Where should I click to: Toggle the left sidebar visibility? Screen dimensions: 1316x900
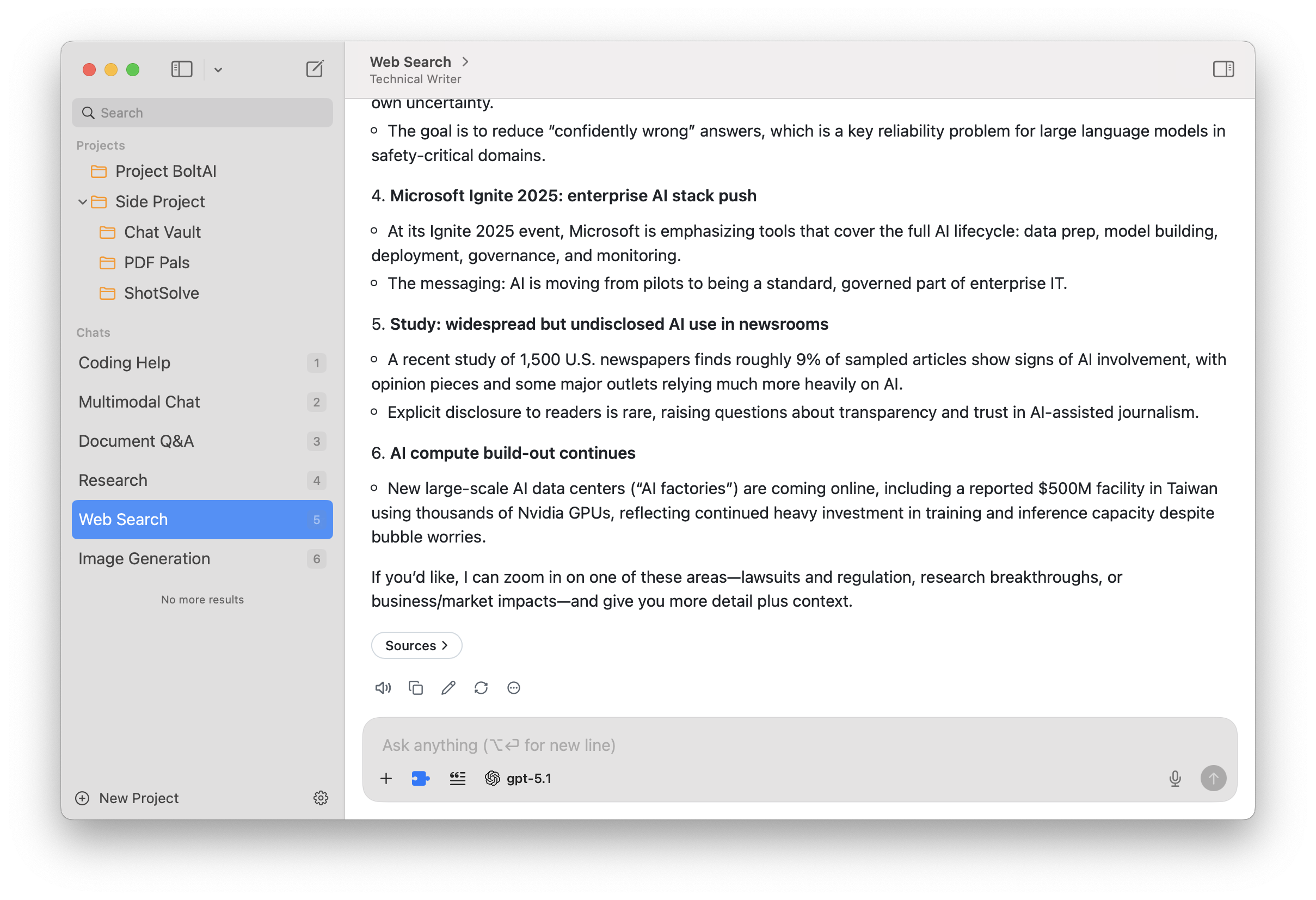[182, 69]
